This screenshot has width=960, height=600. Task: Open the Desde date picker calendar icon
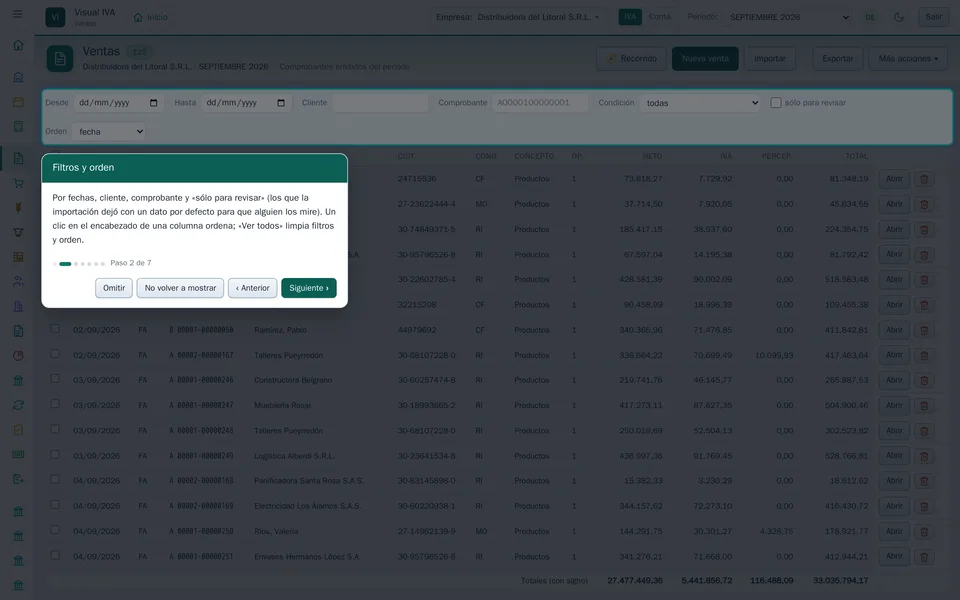pyautogui.click(x=154, y=103)
